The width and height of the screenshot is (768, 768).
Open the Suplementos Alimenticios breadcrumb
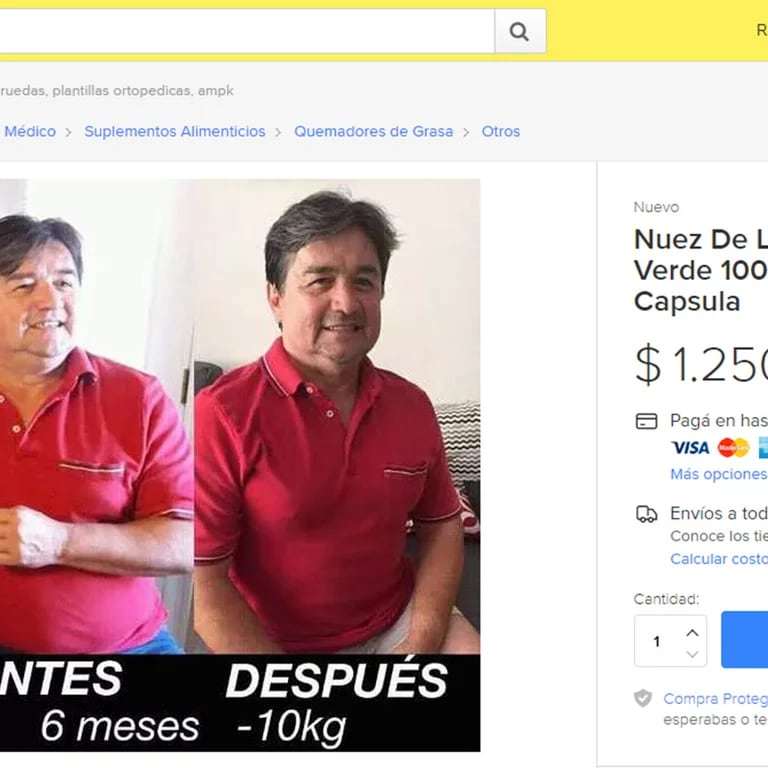[x=175, y=131]
